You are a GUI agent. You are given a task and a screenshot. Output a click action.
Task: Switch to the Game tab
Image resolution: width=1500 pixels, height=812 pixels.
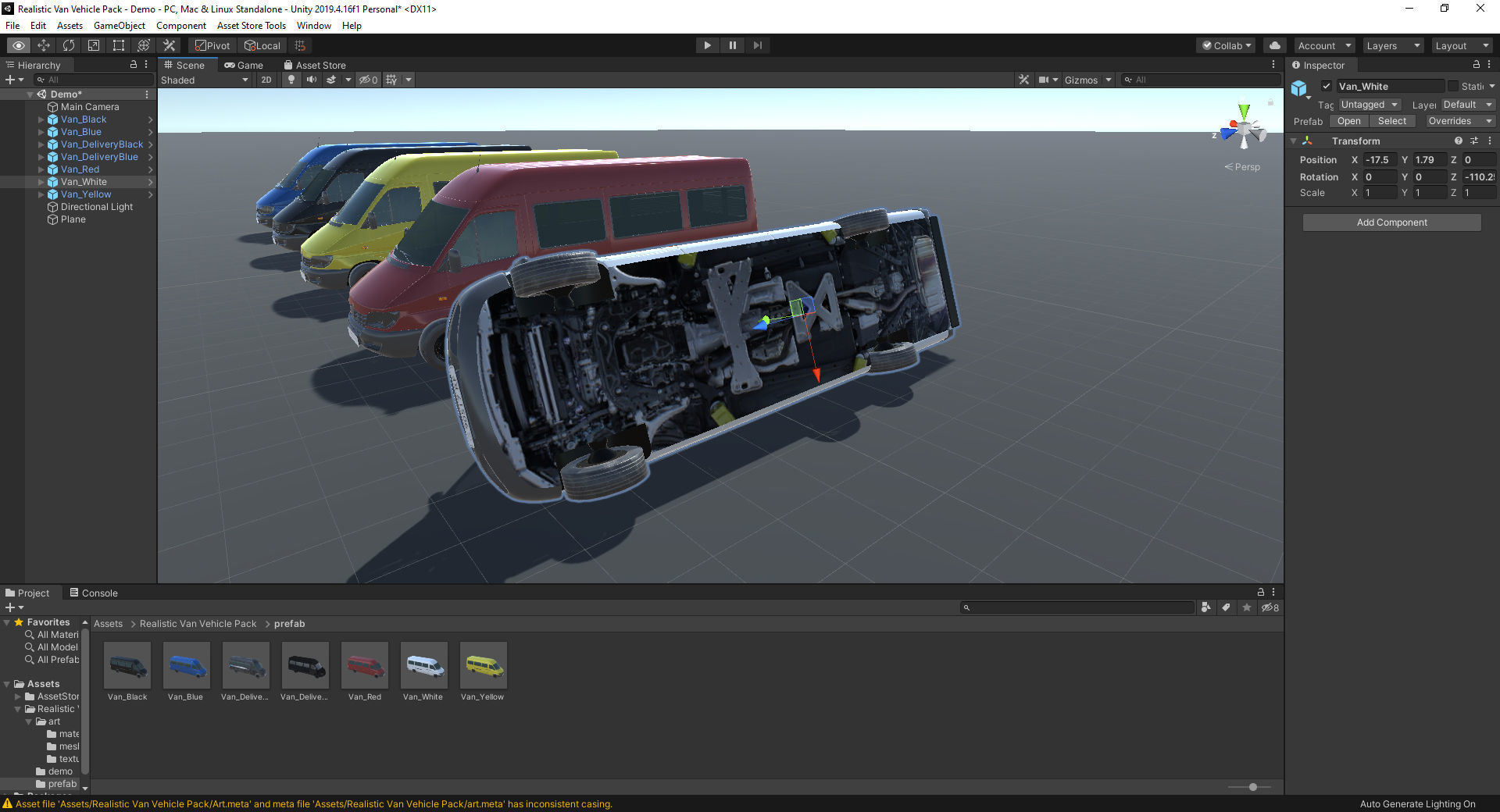pyautogui.click(x=244, y=65)
